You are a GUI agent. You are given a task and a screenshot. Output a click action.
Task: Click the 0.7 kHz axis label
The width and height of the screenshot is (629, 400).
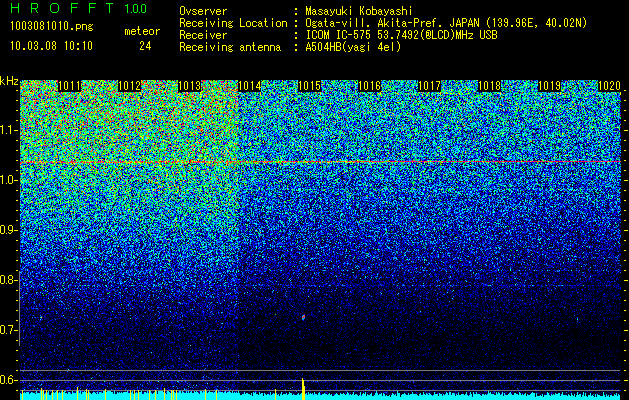[8, 330]
